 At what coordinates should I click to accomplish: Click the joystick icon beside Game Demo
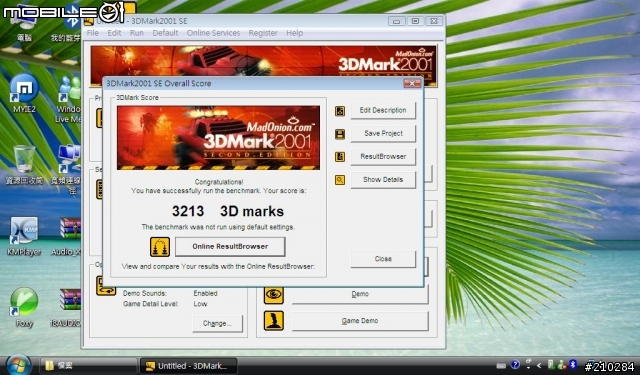(273, 321)
